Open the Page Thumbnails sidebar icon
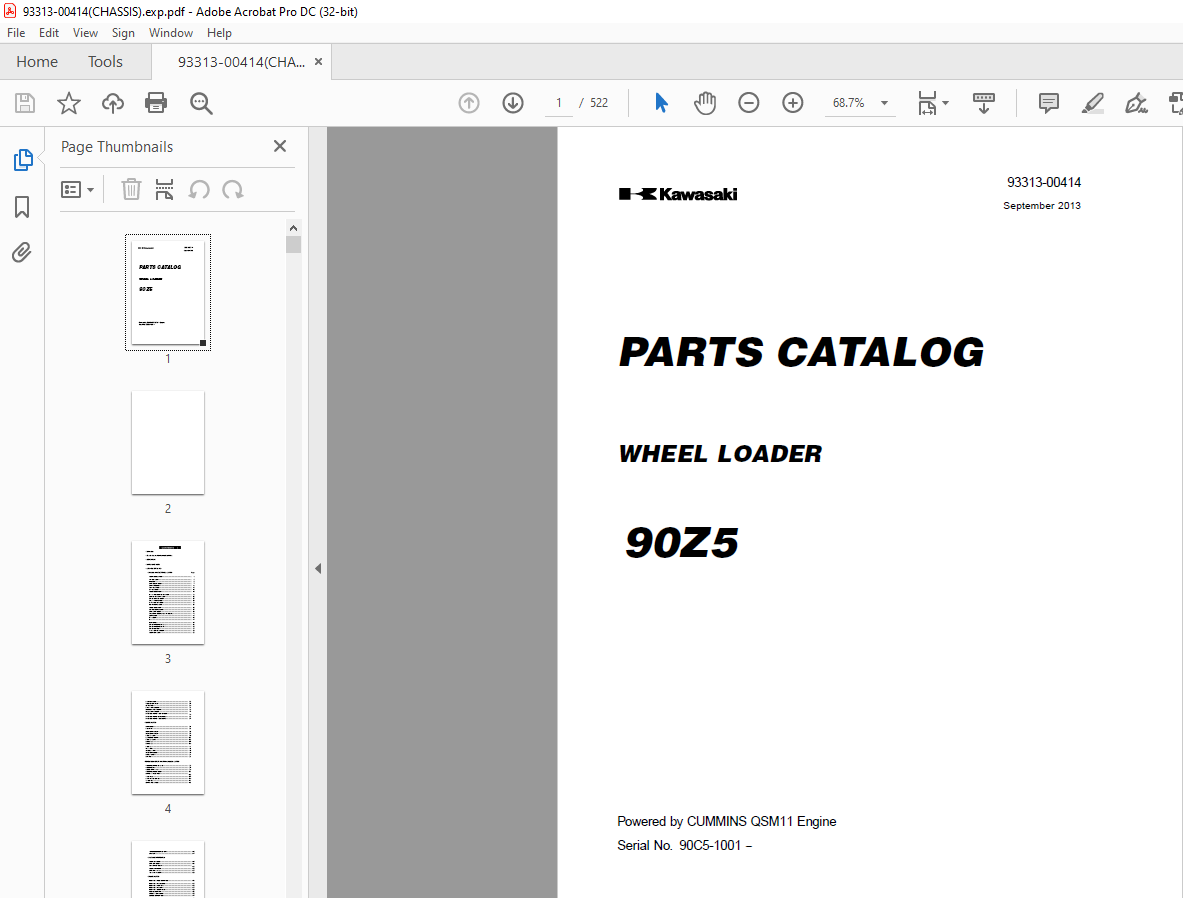The image size is (1183, 898). [x=23, y=160]
